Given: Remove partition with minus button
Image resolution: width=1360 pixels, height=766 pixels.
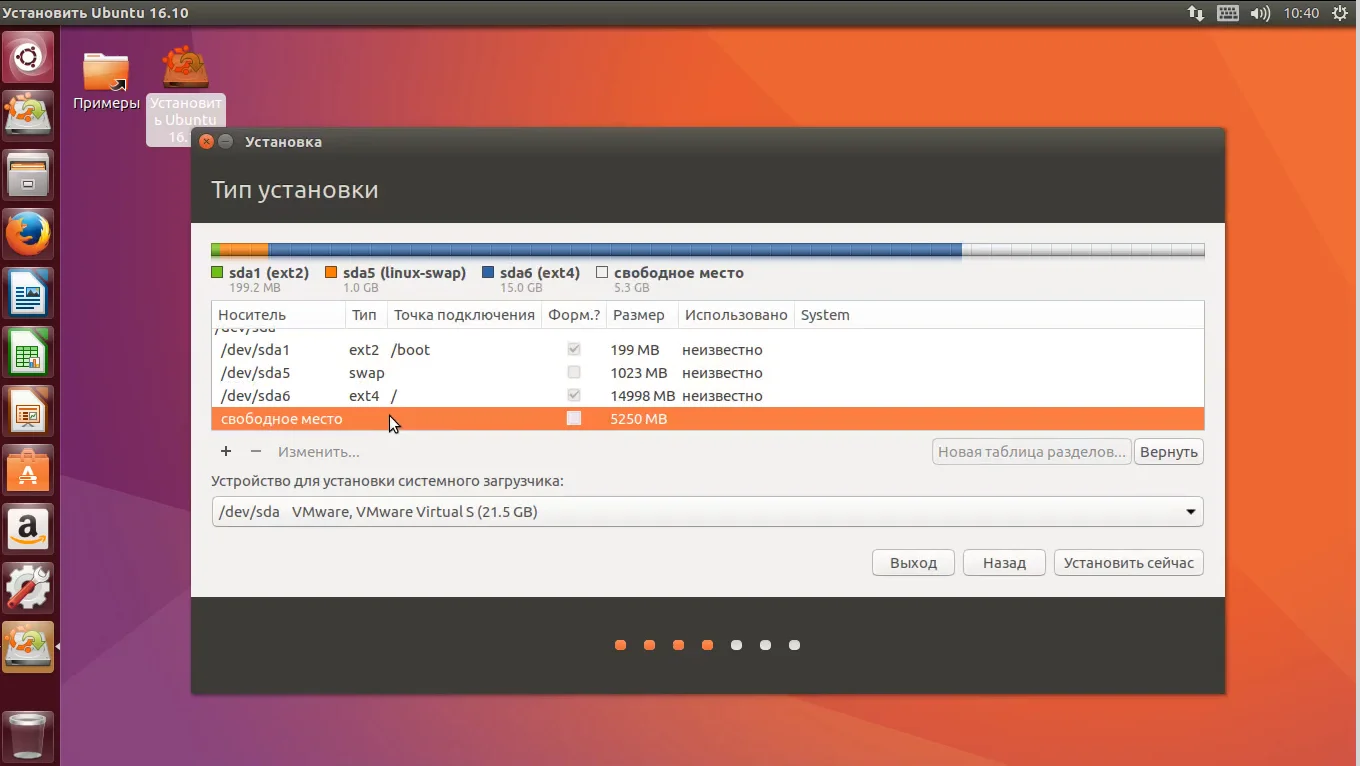Looking at the screenshot, I should pyautogui.click(x=255, y=452).
